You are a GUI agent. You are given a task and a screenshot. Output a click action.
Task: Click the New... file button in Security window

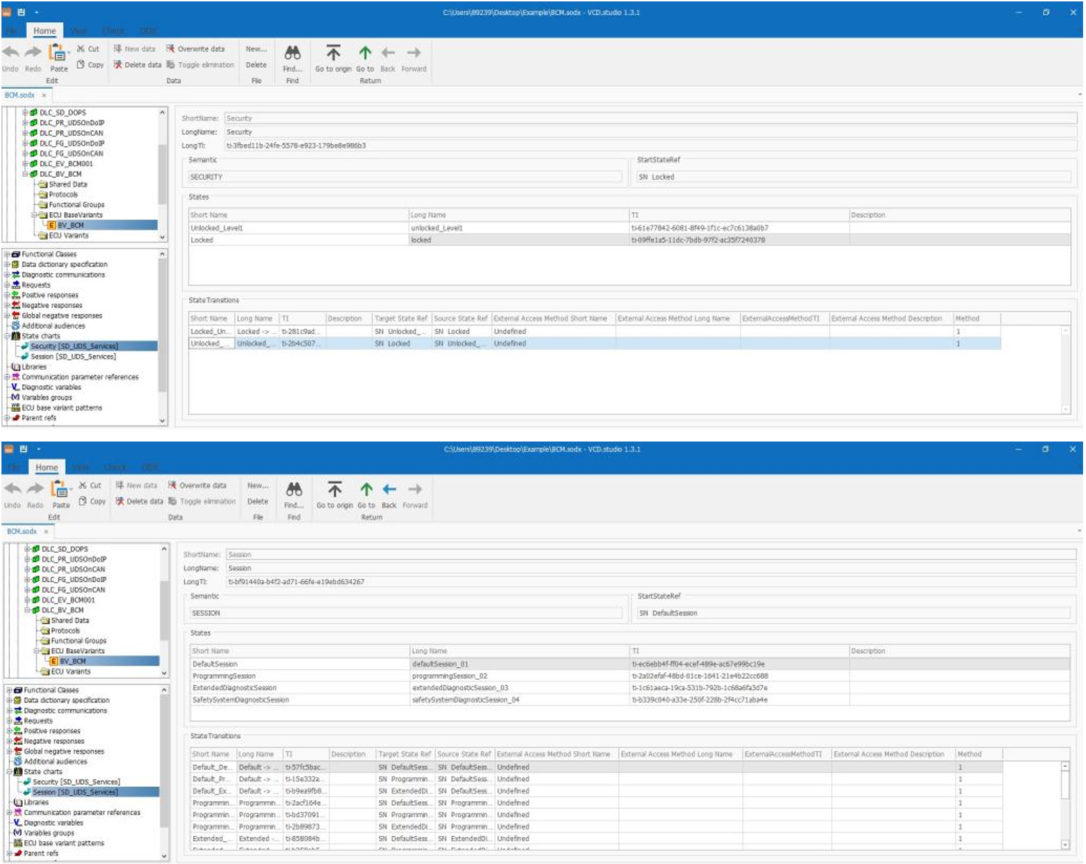tap(256, 49)
